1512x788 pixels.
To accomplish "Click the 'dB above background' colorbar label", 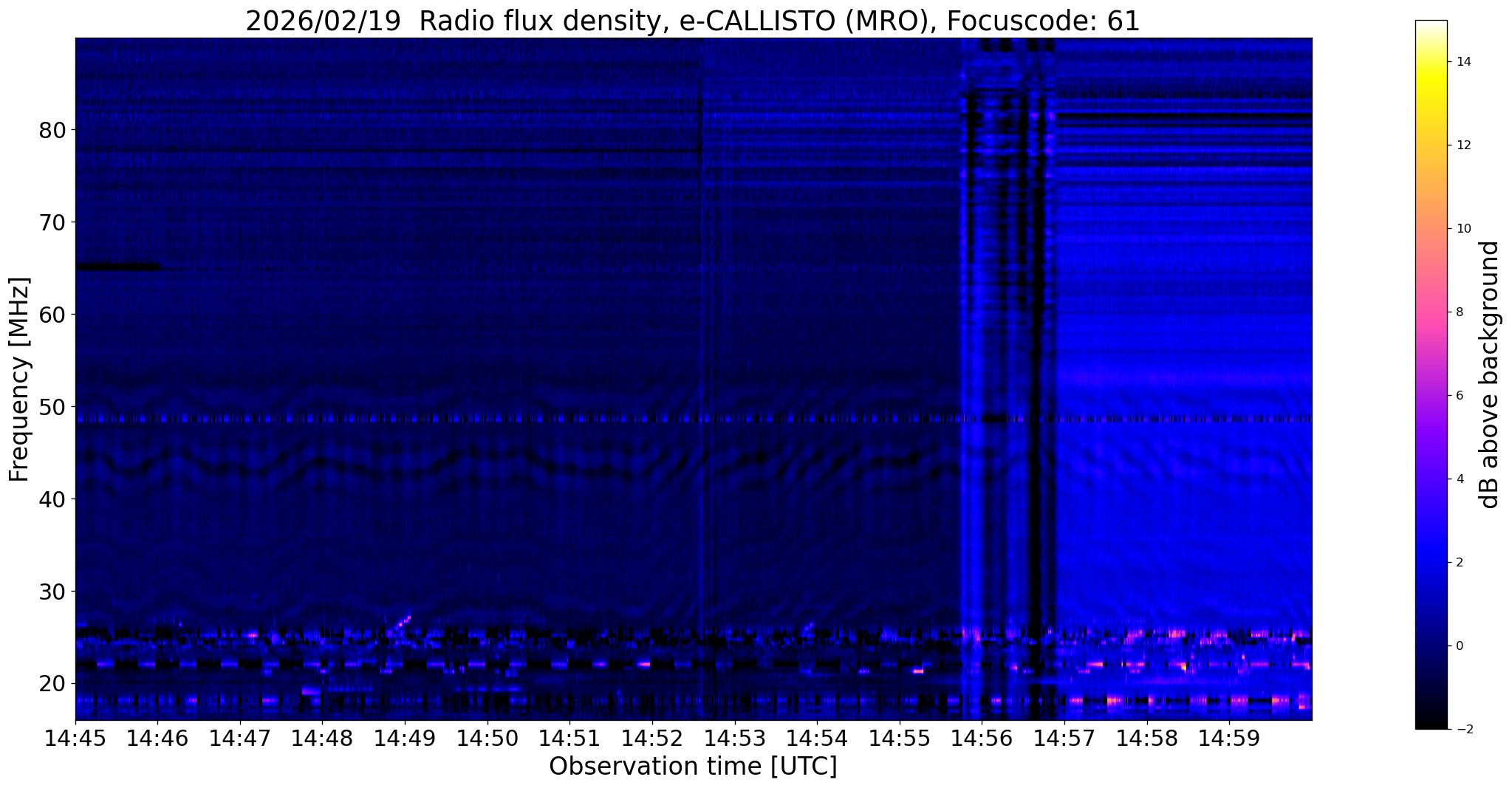I will (1490, 374).
